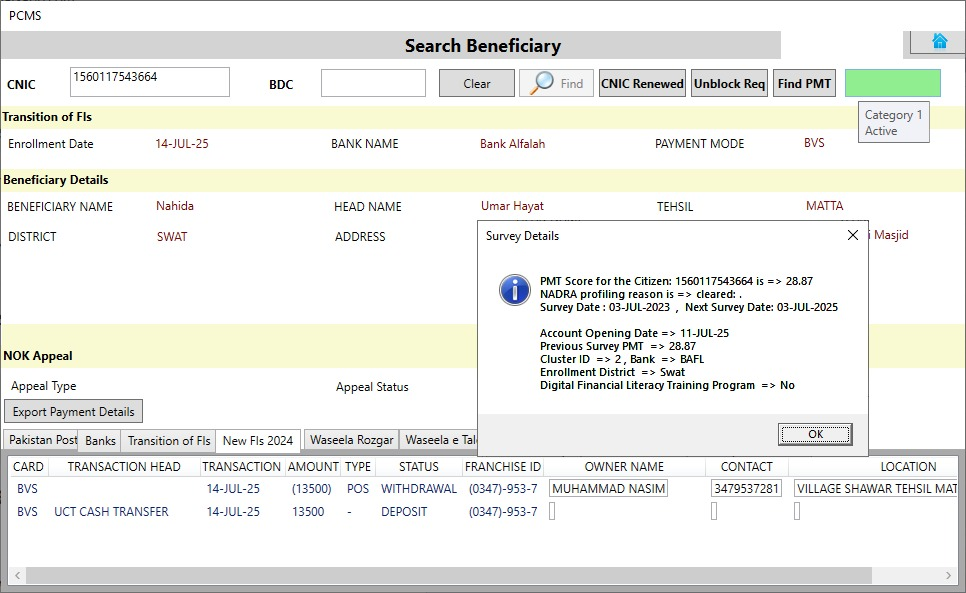Screen dimensions: 966x593
Task: Click the Search Beneficiary heading
Action: point(483,46)
